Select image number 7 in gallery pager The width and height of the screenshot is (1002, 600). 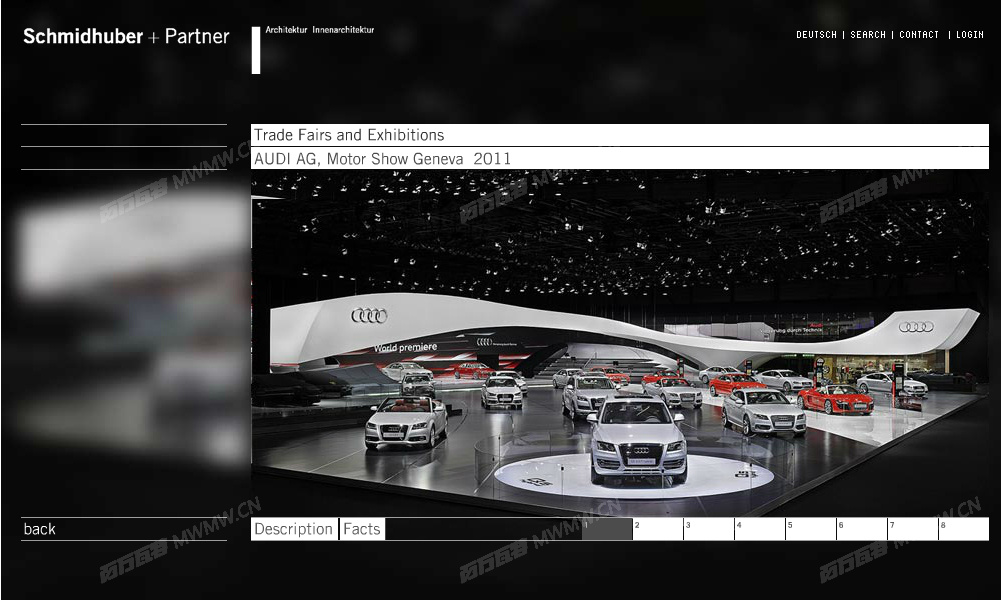point(914,529)
